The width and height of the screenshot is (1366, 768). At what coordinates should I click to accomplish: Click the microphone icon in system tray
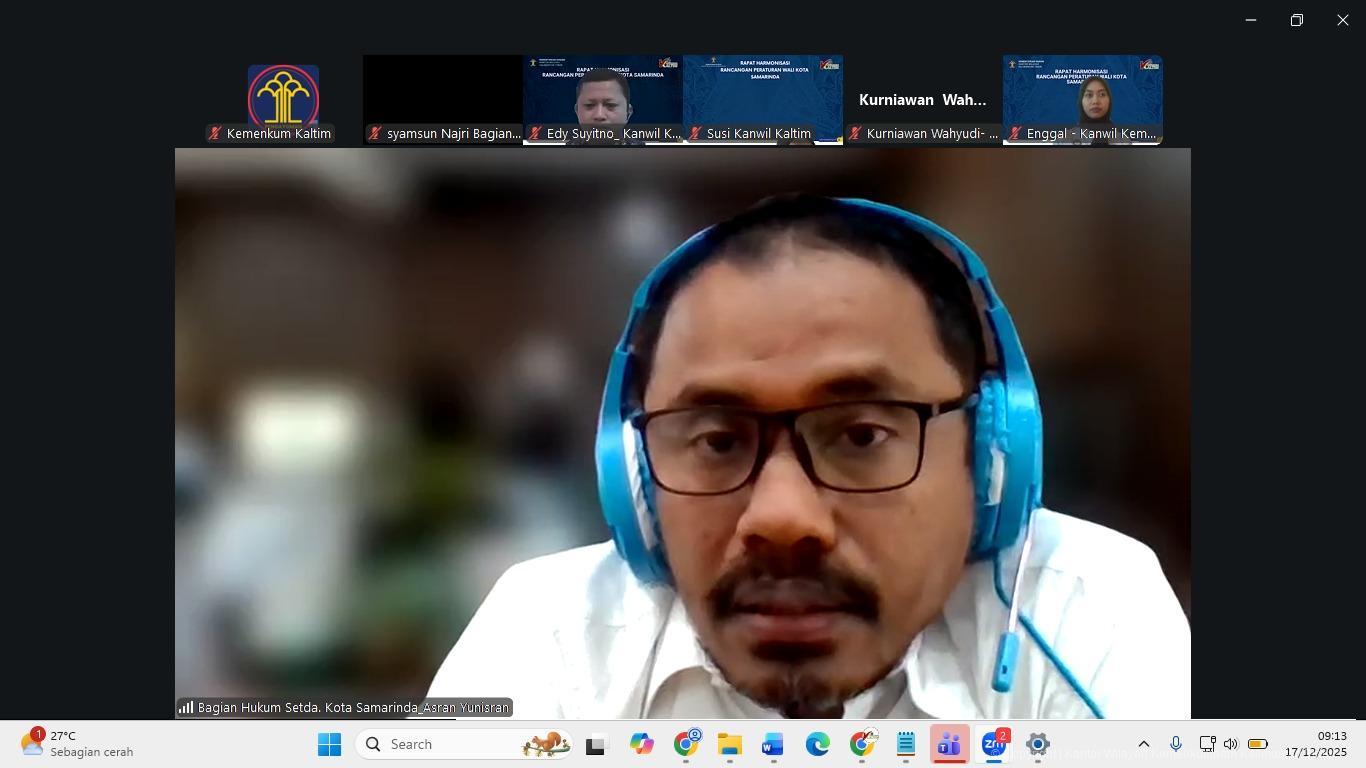(x=1176, y=744)
